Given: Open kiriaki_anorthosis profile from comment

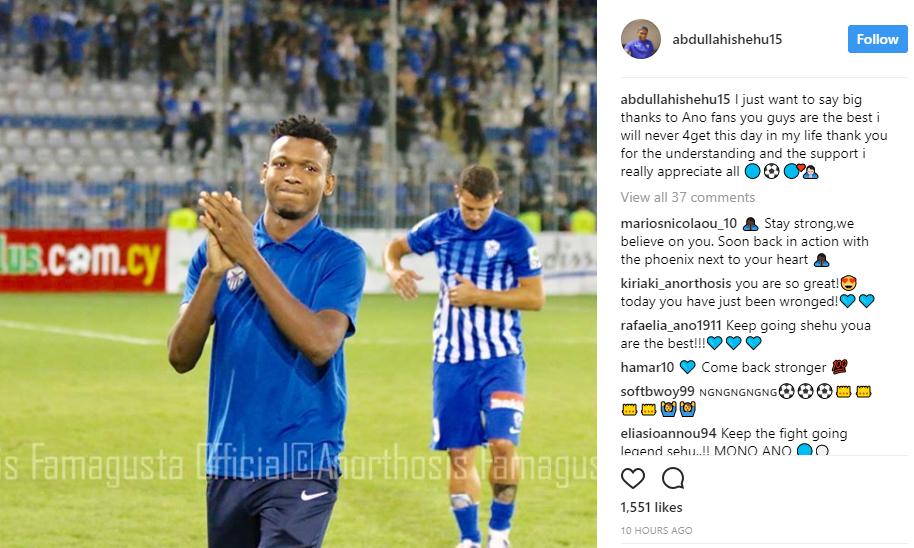Looking at the screenshot, I should point(676,284).
